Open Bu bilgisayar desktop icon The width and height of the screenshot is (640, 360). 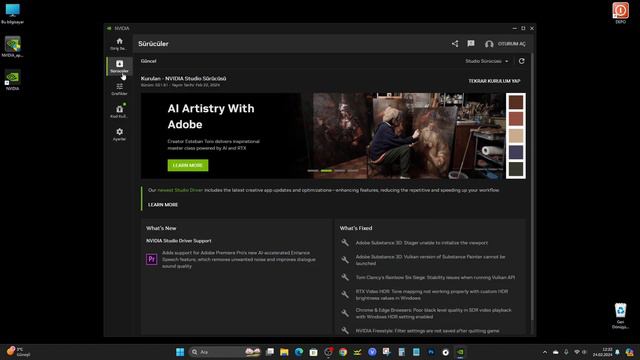pos(13,13)
